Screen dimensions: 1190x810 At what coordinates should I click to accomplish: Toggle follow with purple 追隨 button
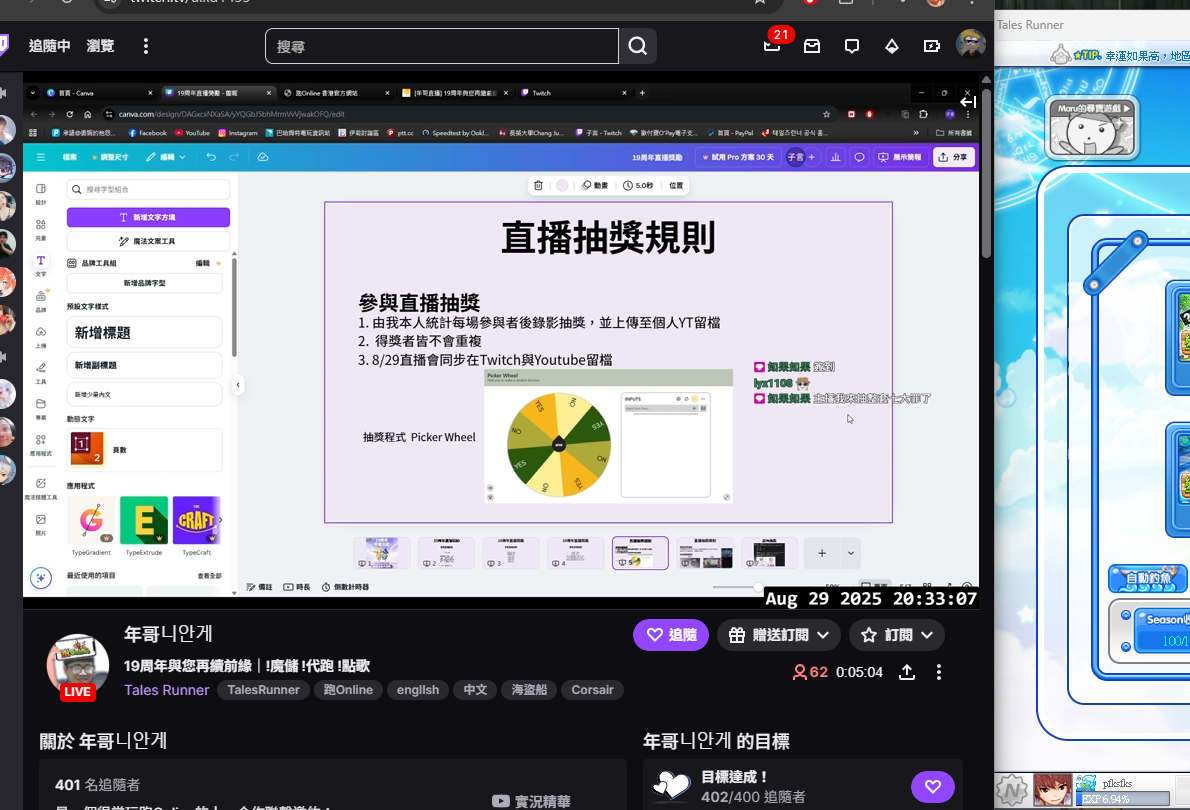click(x=670, y=635)
